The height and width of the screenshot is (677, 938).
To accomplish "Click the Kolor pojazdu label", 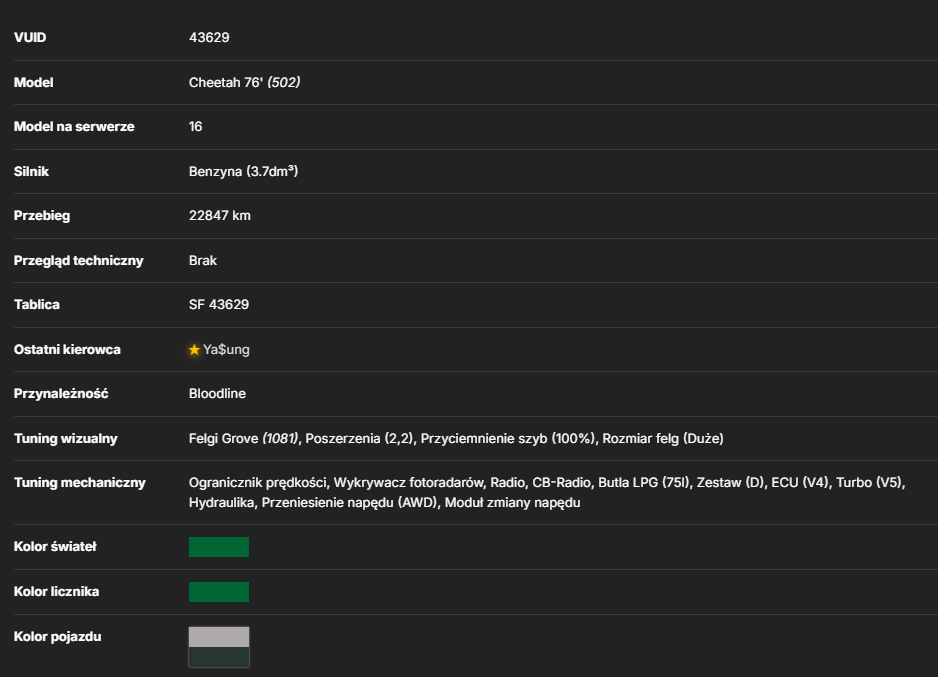I will click(x=57, y=637).
